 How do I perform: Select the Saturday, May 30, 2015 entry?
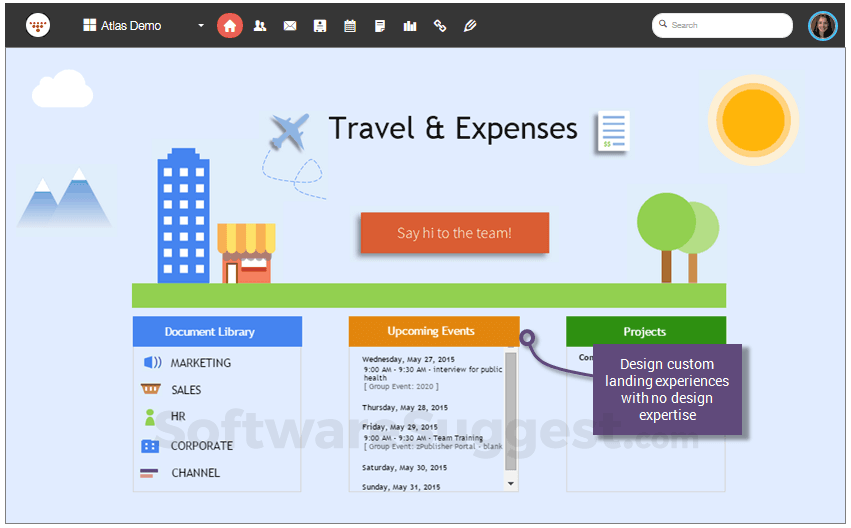click(404, 468)
